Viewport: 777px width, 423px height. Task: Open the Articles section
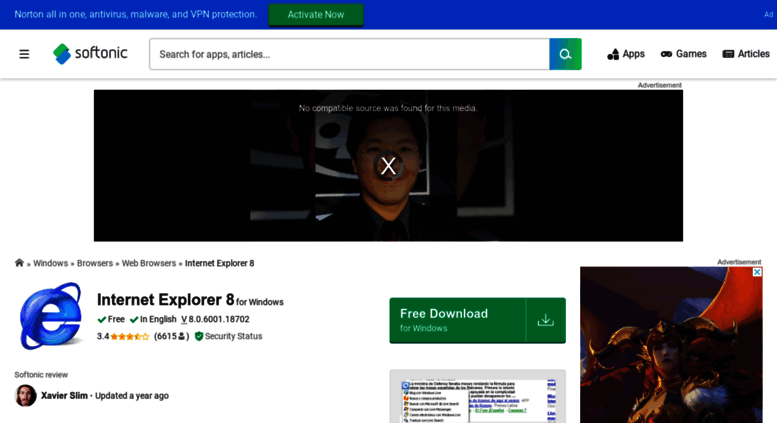pyautogui.click(x=746, y=54)
